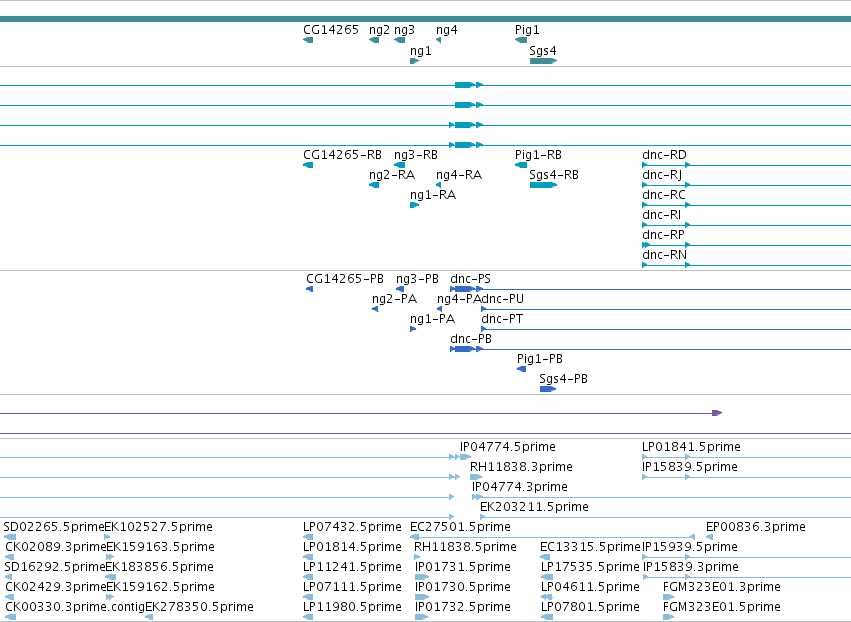
Task: Select EST EK102527.5prime
Action: [x=158, y=527]
